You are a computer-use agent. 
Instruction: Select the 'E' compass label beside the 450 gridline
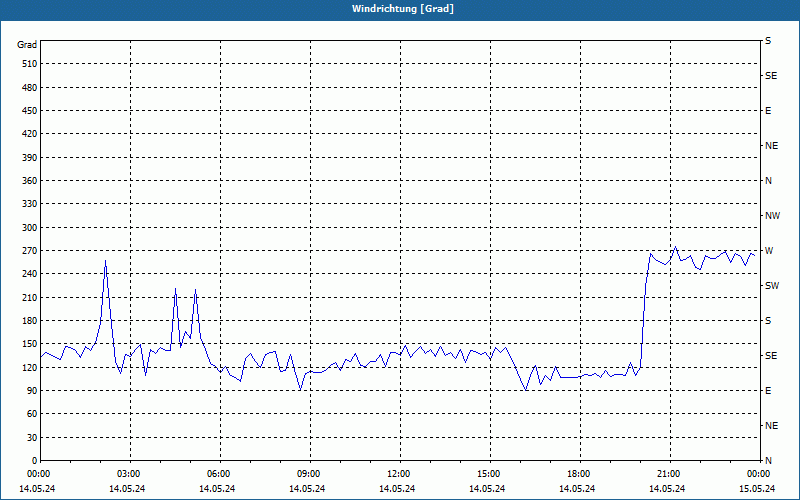point(768,111)
